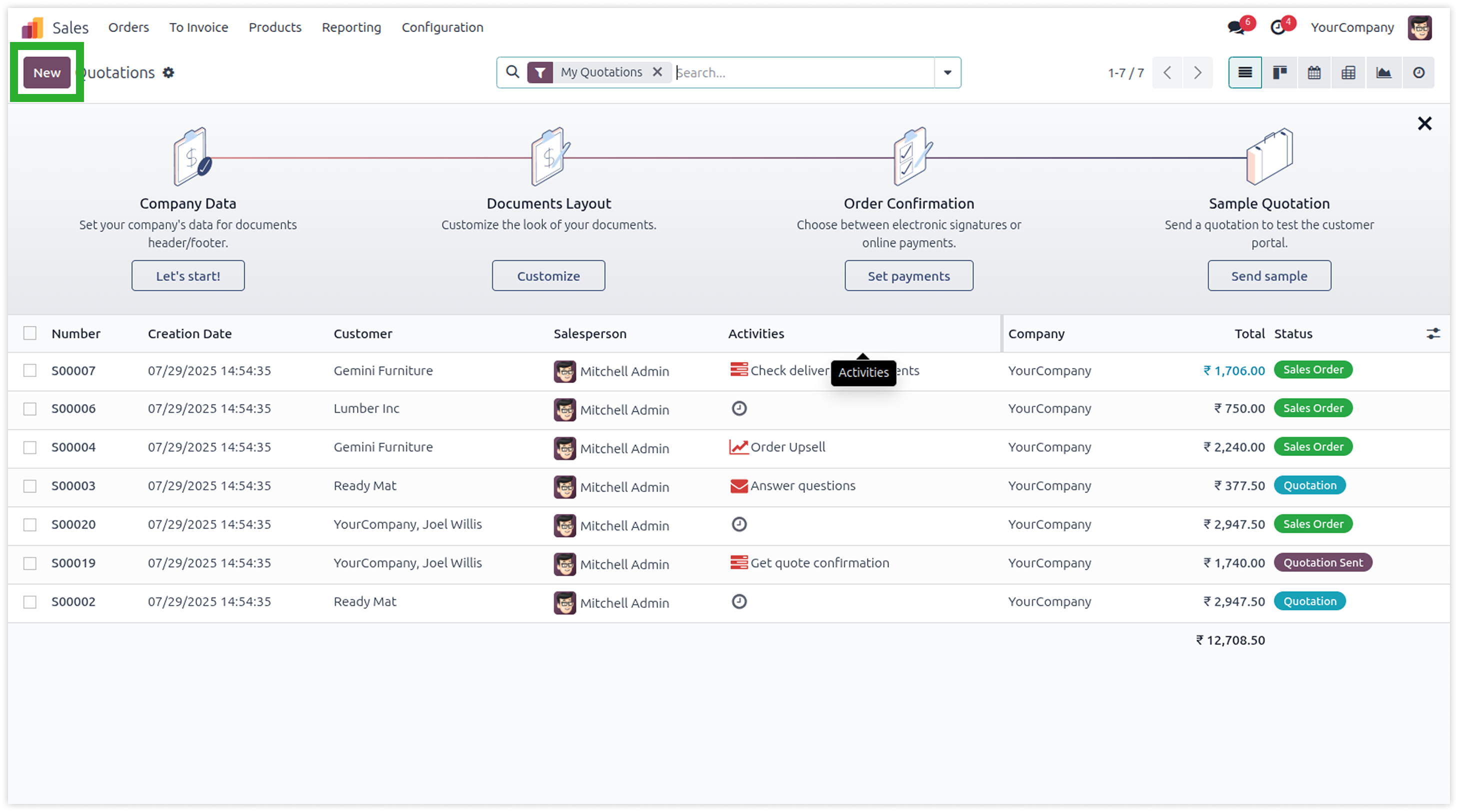This screenshot has width=1458, height=812.
Task: Switch to activity view
Action: coord(1418,72)
